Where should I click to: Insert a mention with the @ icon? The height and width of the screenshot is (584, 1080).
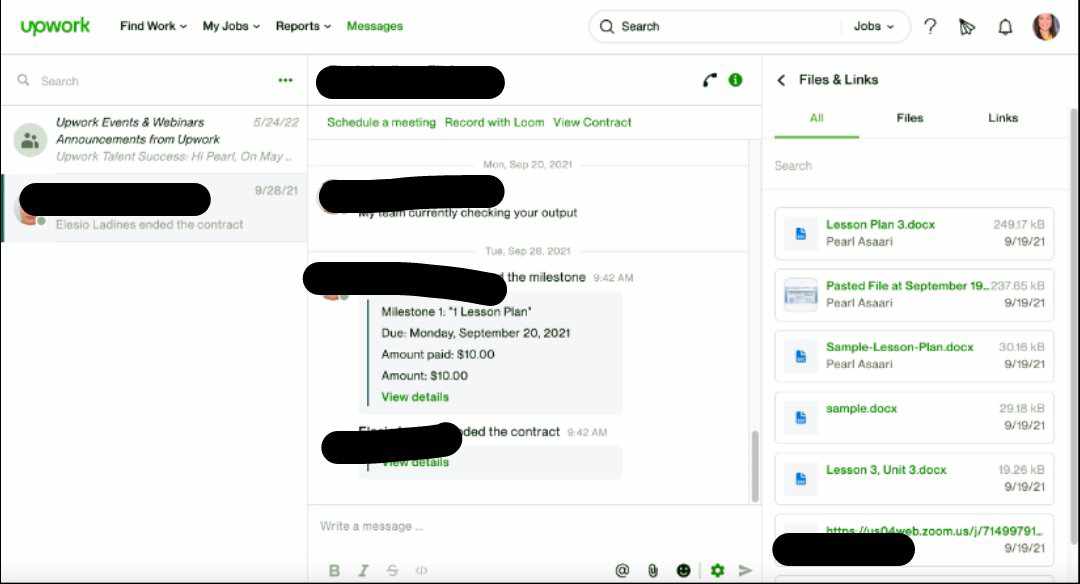pyautogui.click(x=622, y=570)
